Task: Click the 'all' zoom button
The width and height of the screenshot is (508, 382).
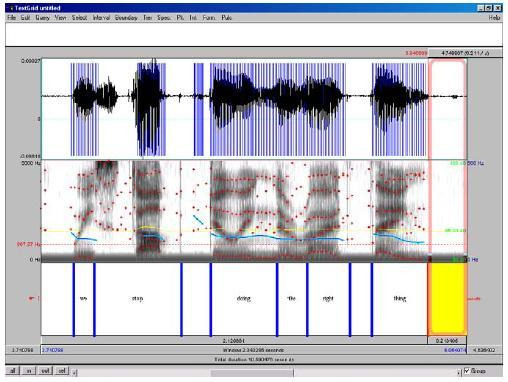Action: coord(13,371)
